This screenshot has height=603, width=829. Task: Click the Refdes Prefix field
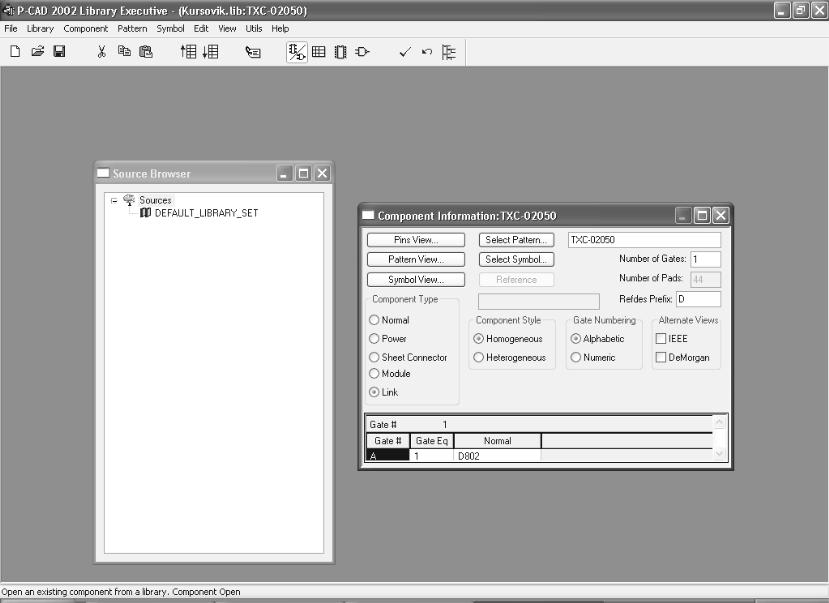(698, 299)
